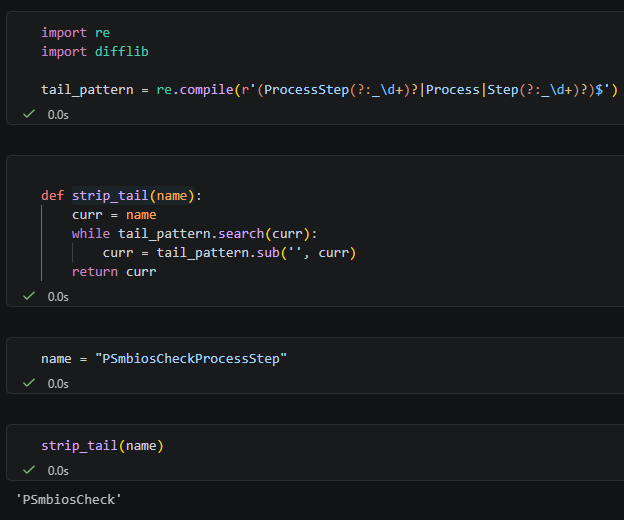Click the 0.0s time under the name assignment cell

pos(58,383)
